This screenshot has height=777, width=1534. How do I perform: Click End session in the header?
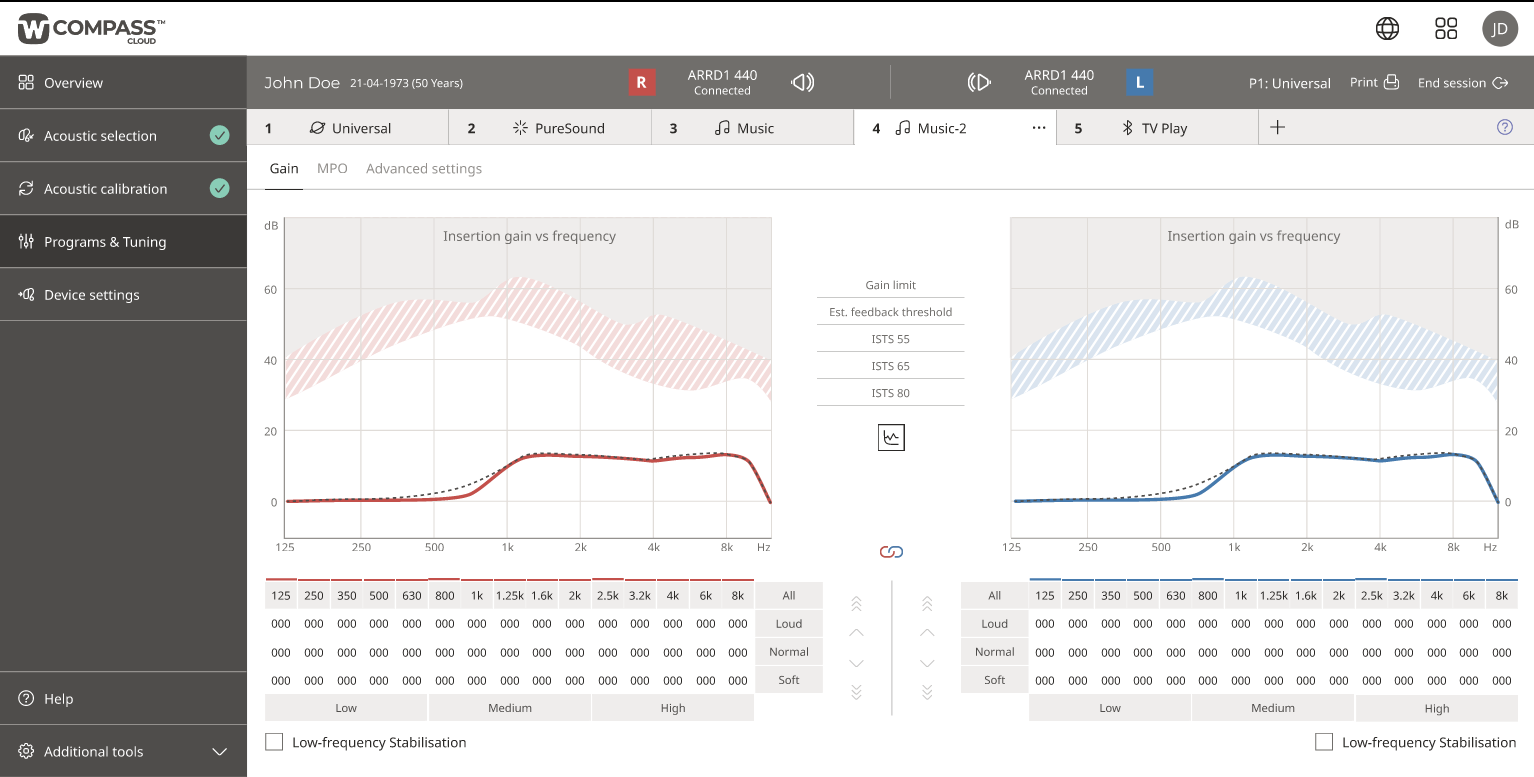coord(1453,83)
